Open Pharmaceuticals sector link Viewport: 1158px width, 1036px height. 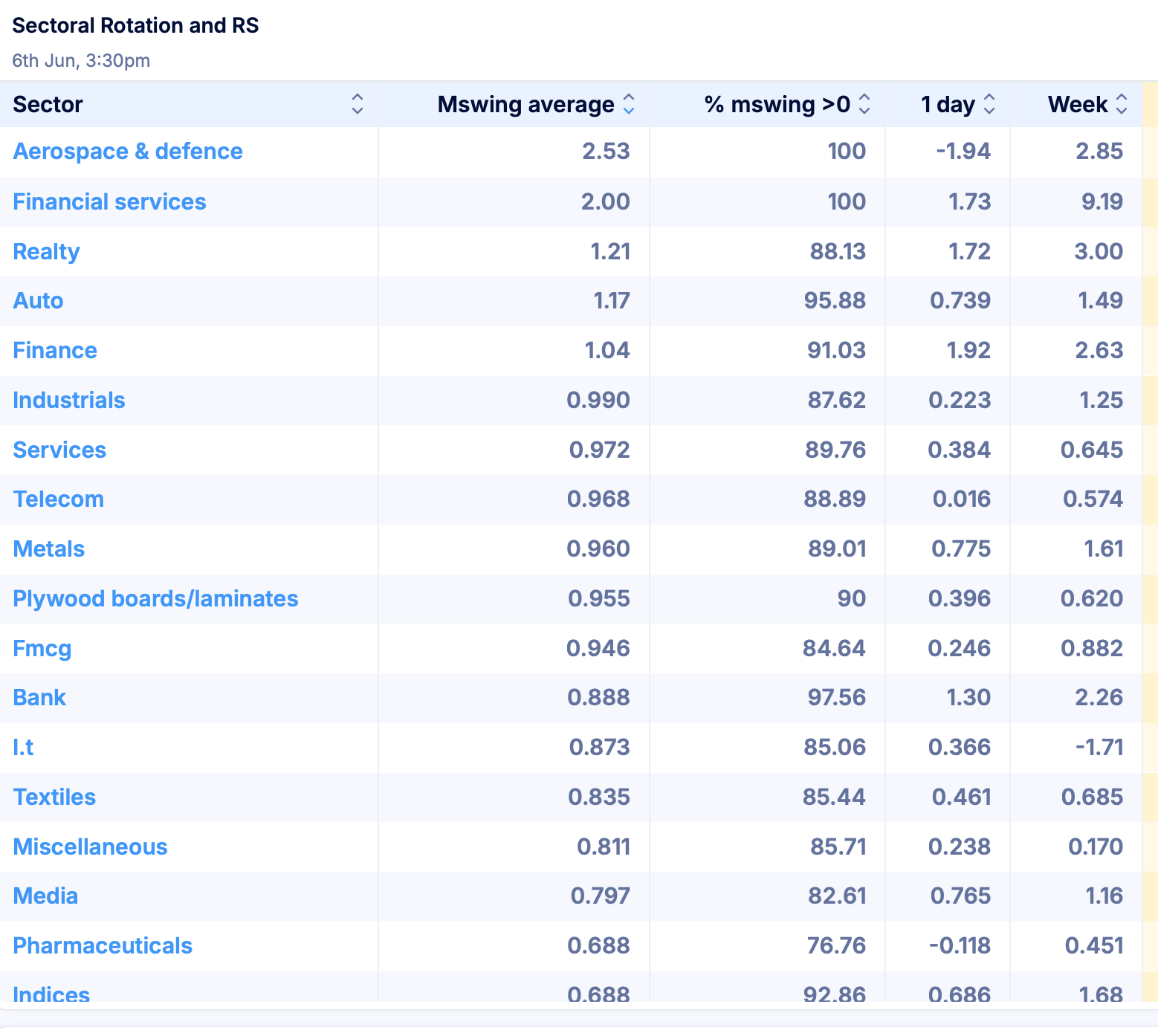coord(103,946)
